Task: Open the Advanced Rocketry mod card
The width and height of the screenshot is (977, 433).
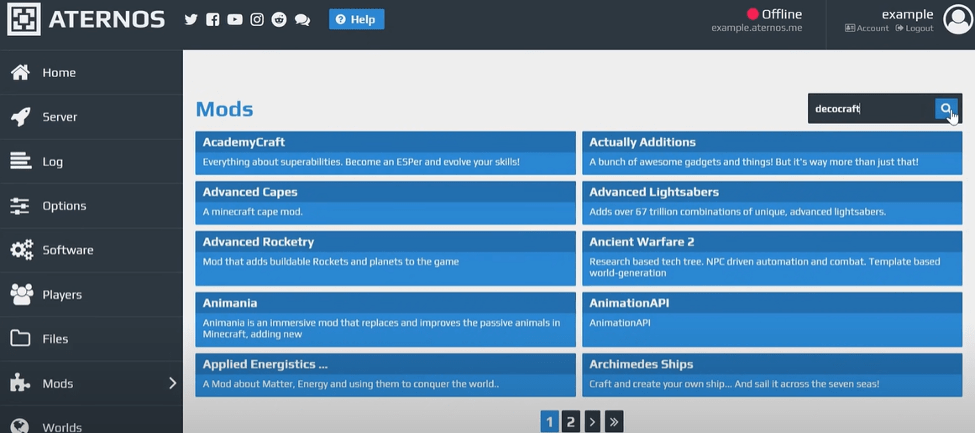Action: click(385, 258)
